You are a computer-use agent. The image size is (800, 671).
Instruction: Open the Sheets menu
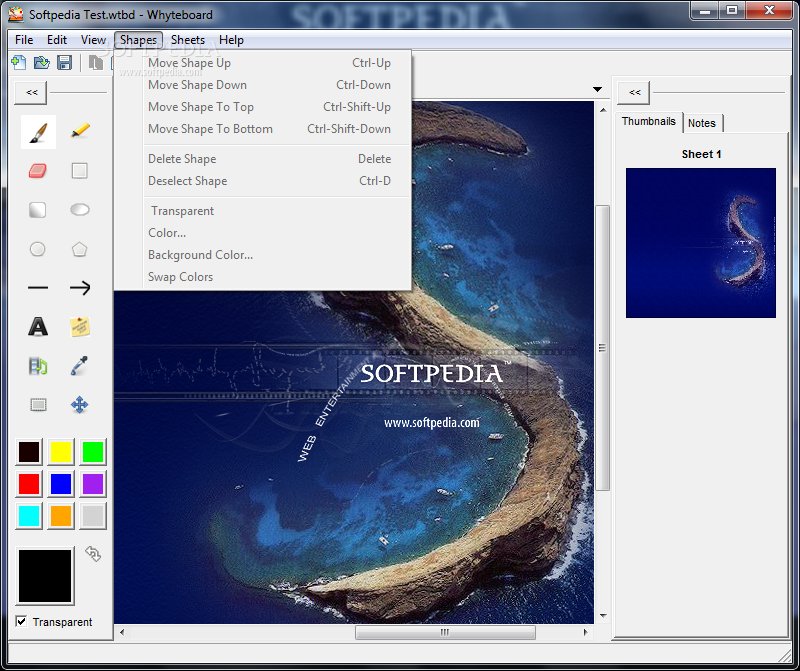click(x=188, y=40)
